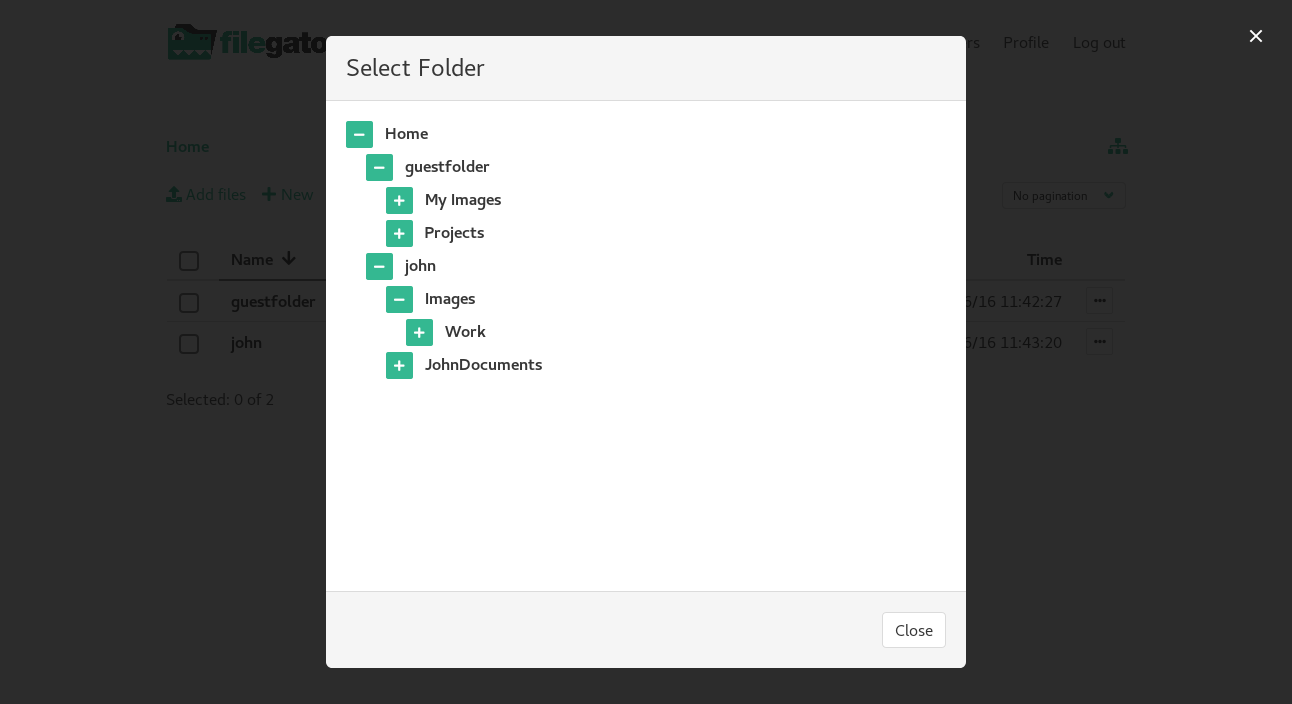1292x704 pixels.
Task: Click the plus icon beside New
Action: click(268, 194)
